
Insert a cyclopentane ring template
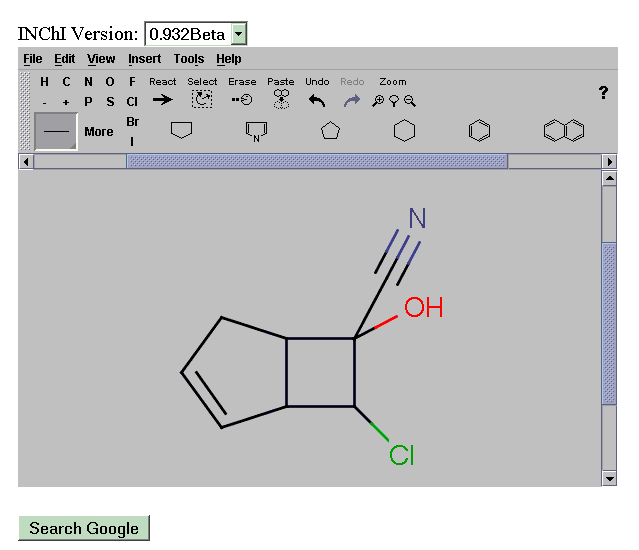330,131
